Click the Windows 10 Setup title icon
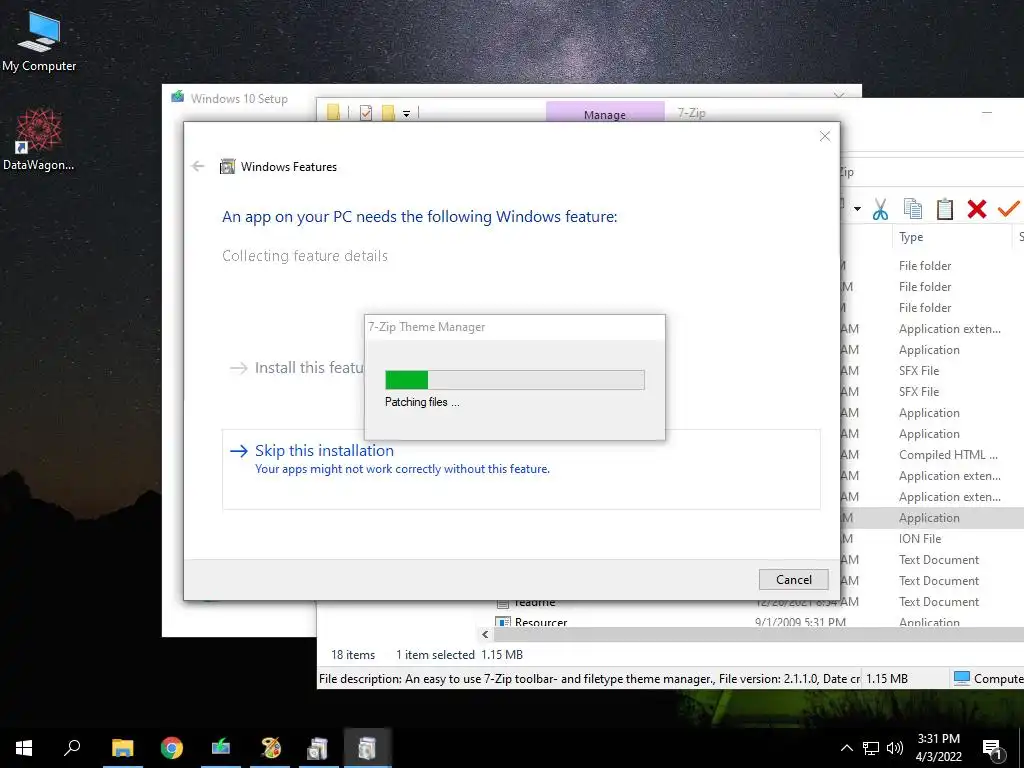This screenshot has width=1024, height=768. click(177, 97)
